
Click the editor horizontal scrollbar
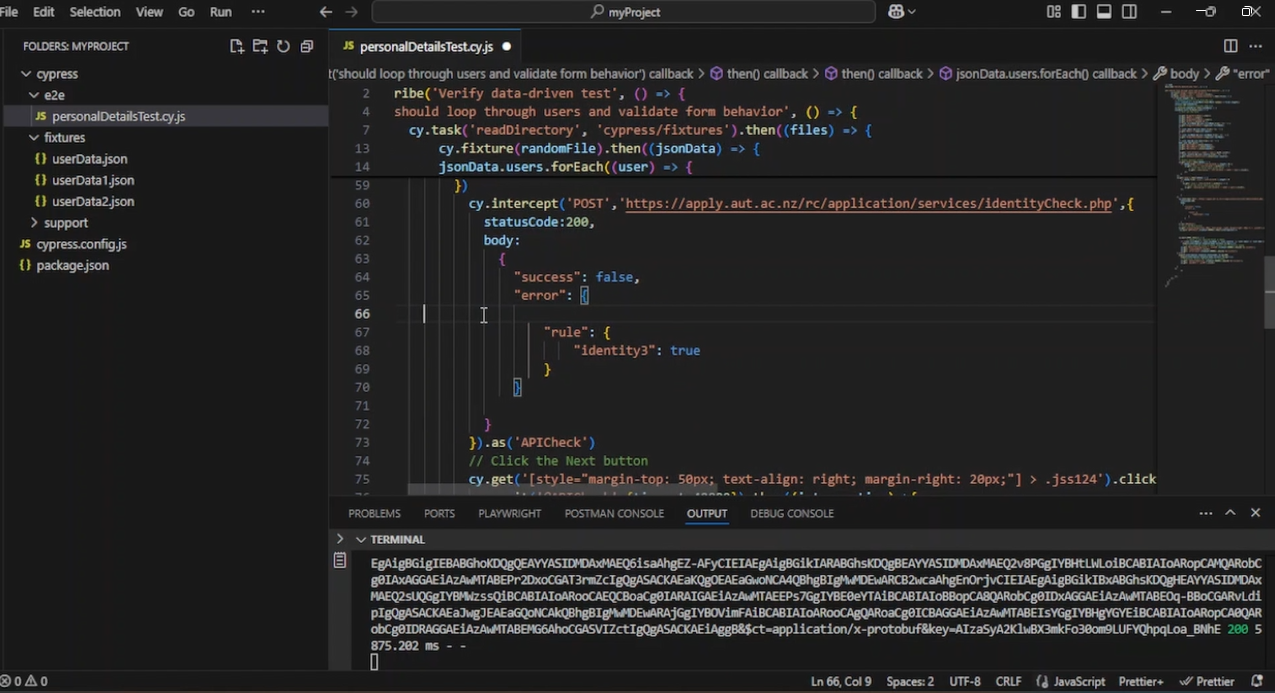coord(560,490)
